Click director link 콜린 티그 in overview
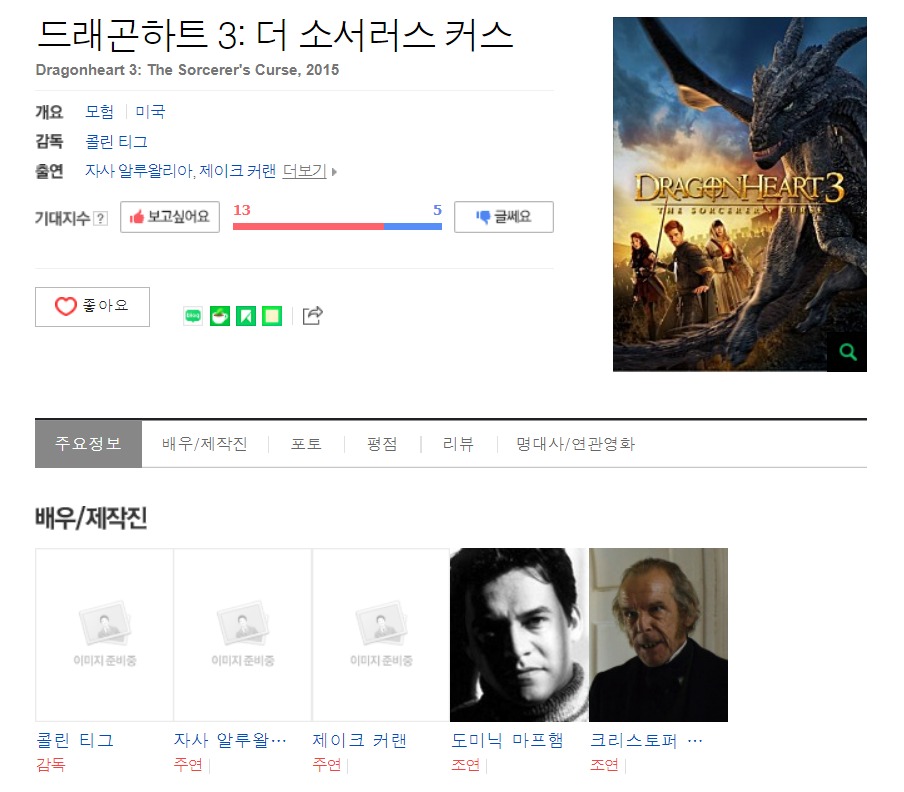Viewport: 904px width, 792px height. (116, 141)
